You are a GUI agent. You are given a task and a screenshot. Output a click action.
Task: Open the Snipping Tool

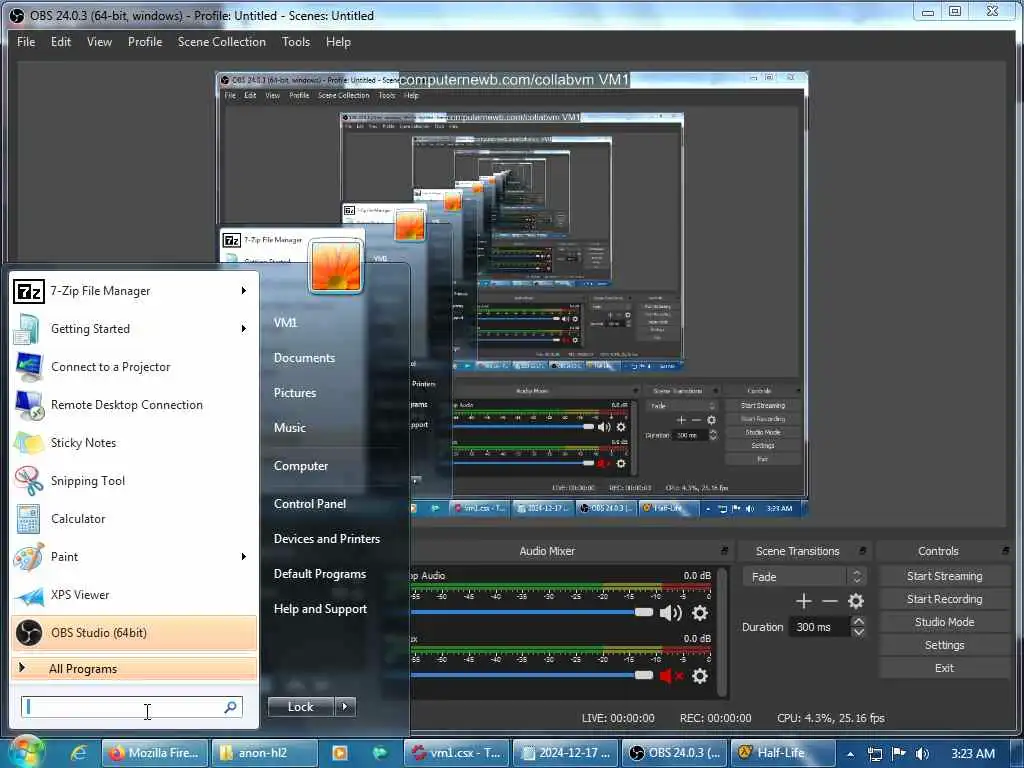coord(134,481)
